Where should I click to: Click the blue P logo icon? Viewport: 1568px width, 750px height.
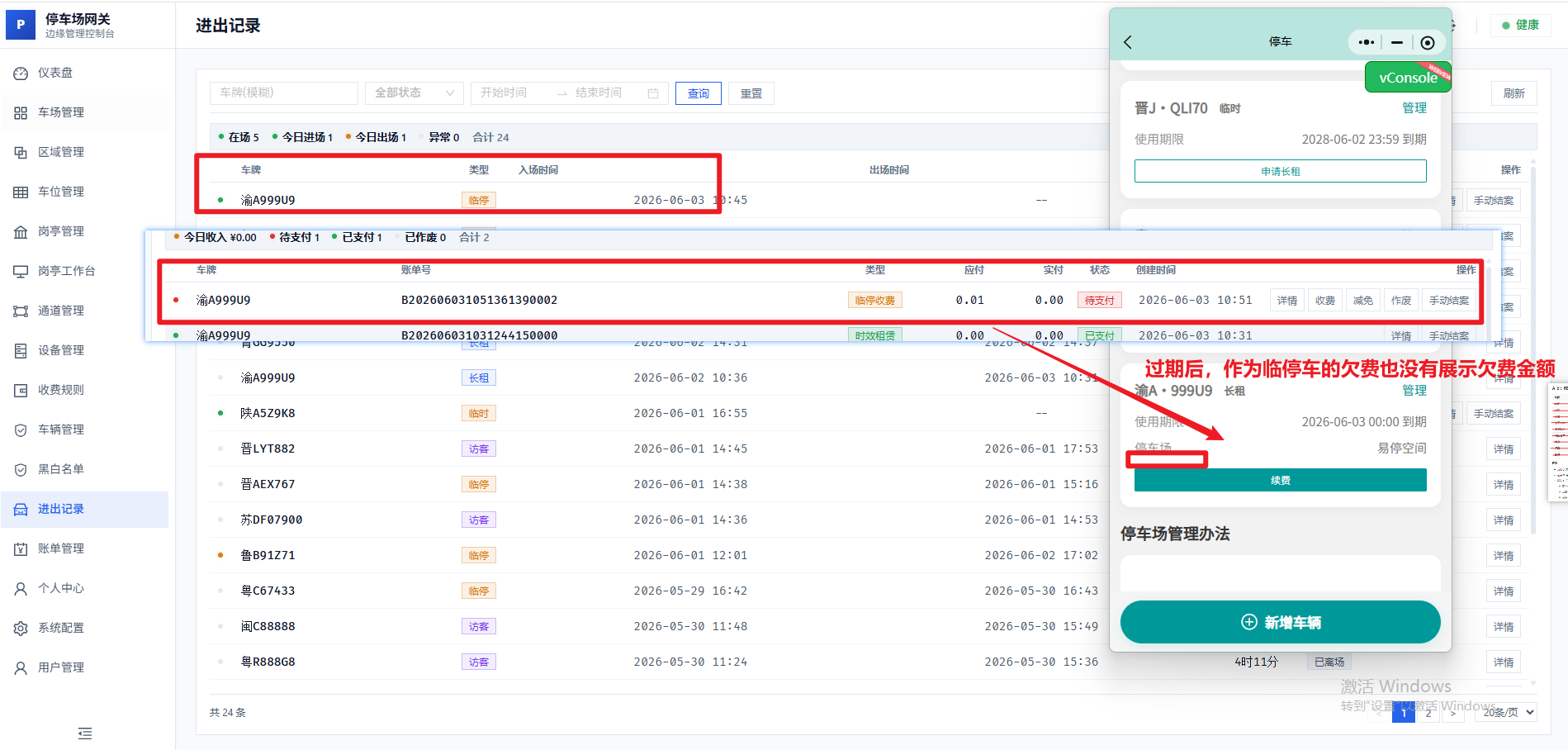[21, 25]
